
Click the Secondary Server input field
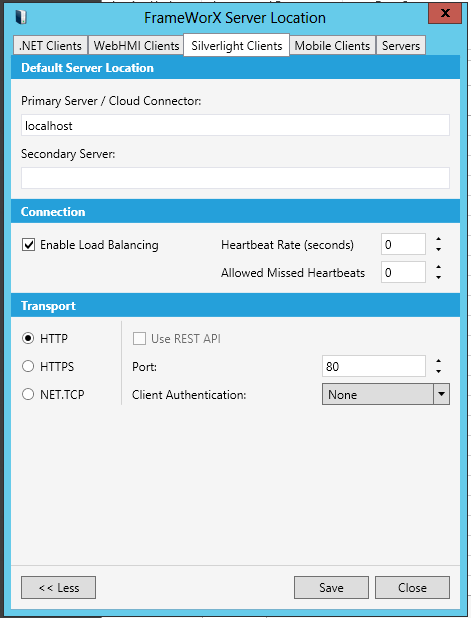point(235,178)
